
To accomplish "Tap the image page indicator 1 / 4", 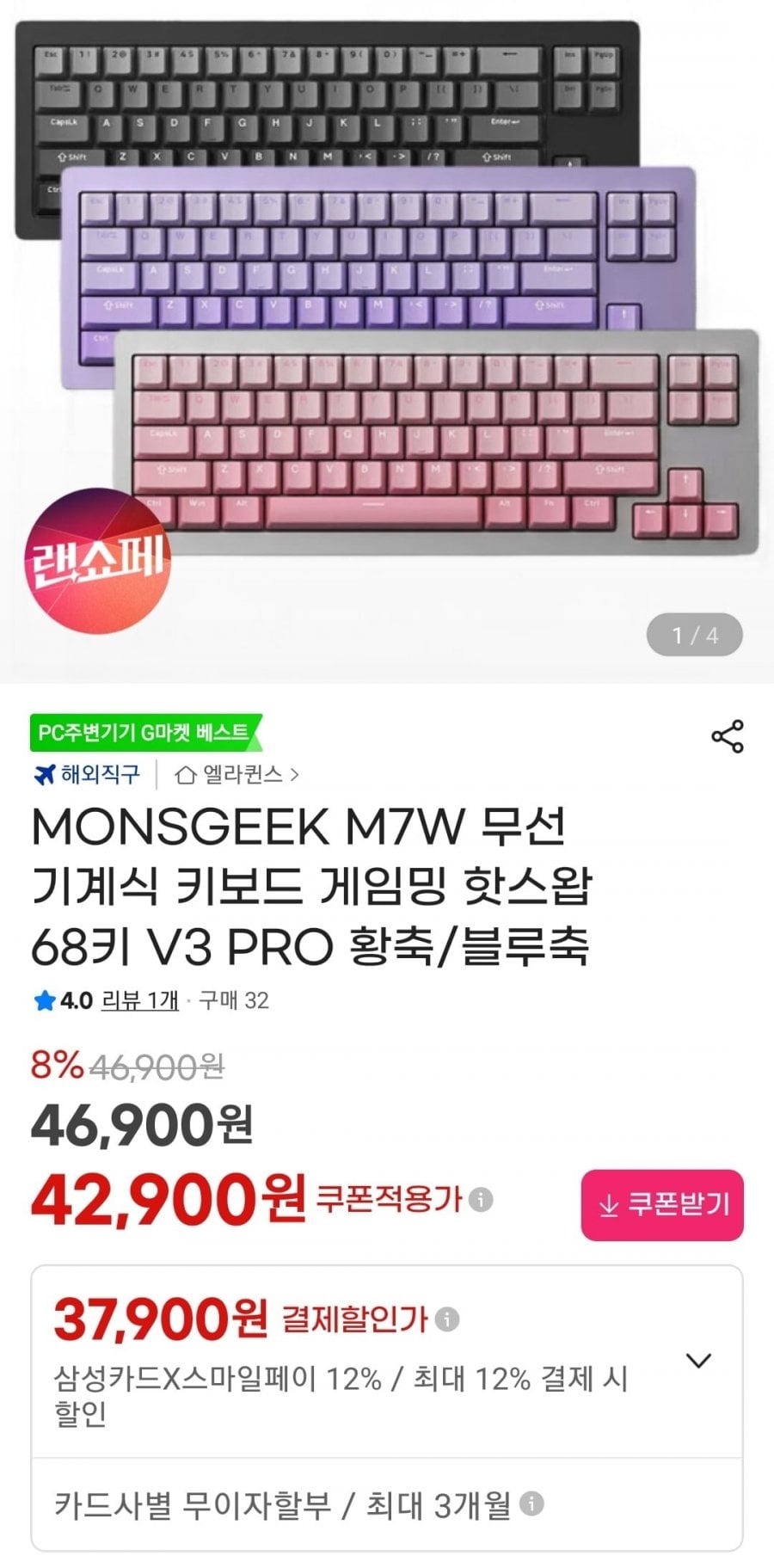I will click(x=695, y=635).
